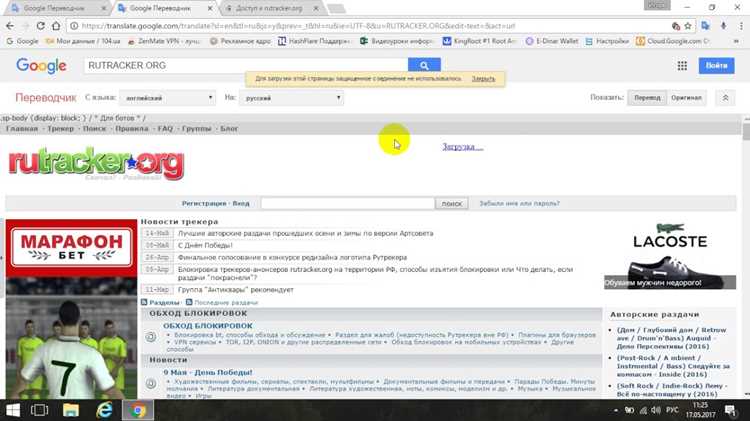Open E-Dinar Wallet bookmark

(x=552, y=41)
